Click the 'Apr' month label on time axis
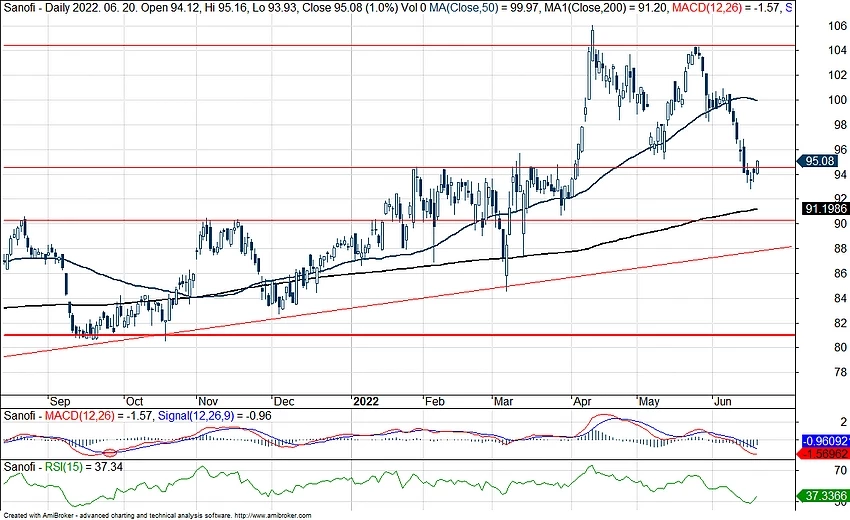850x520 pixels. click(582, 401)
